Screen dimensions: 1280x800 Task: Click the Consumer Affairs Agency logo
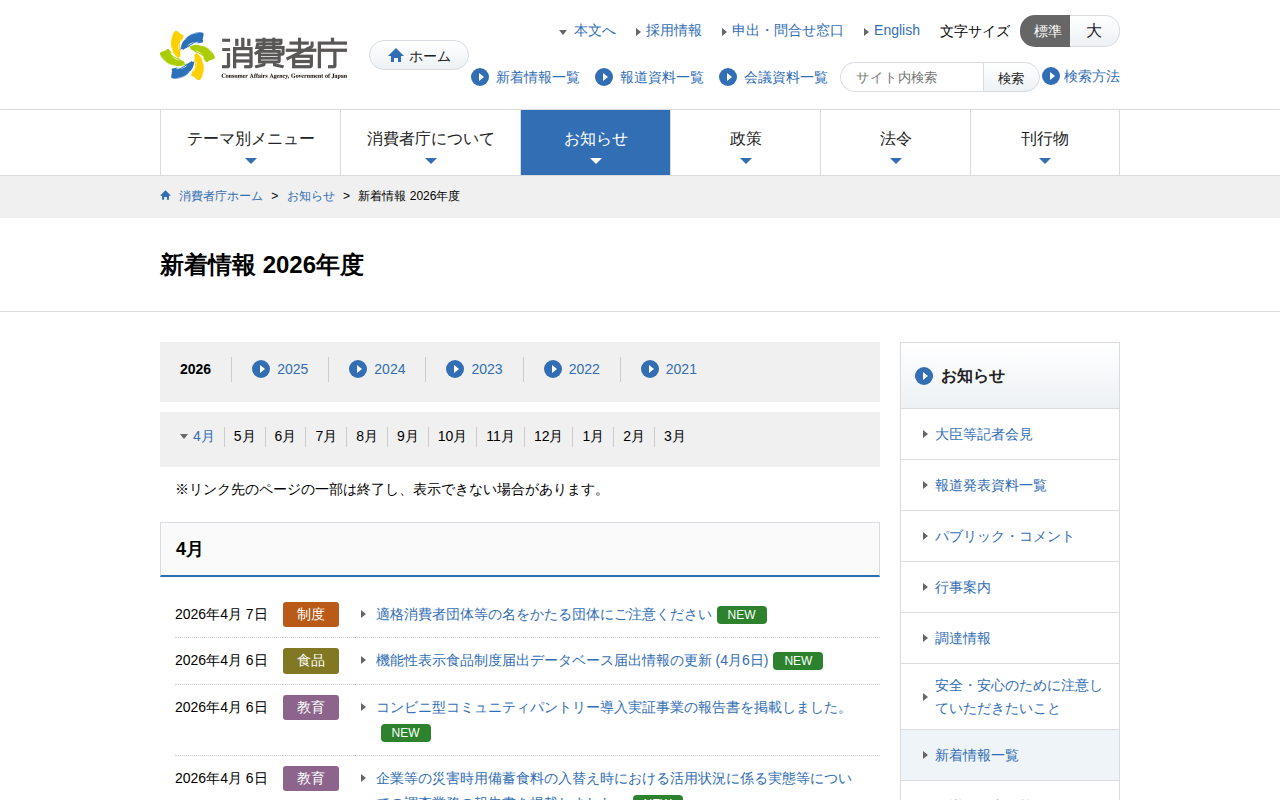(x=254, y=55)
